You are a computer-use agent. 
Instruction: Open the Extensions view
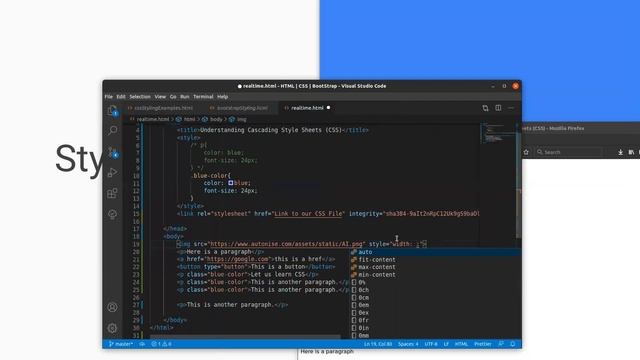click(x=112, y=193)
